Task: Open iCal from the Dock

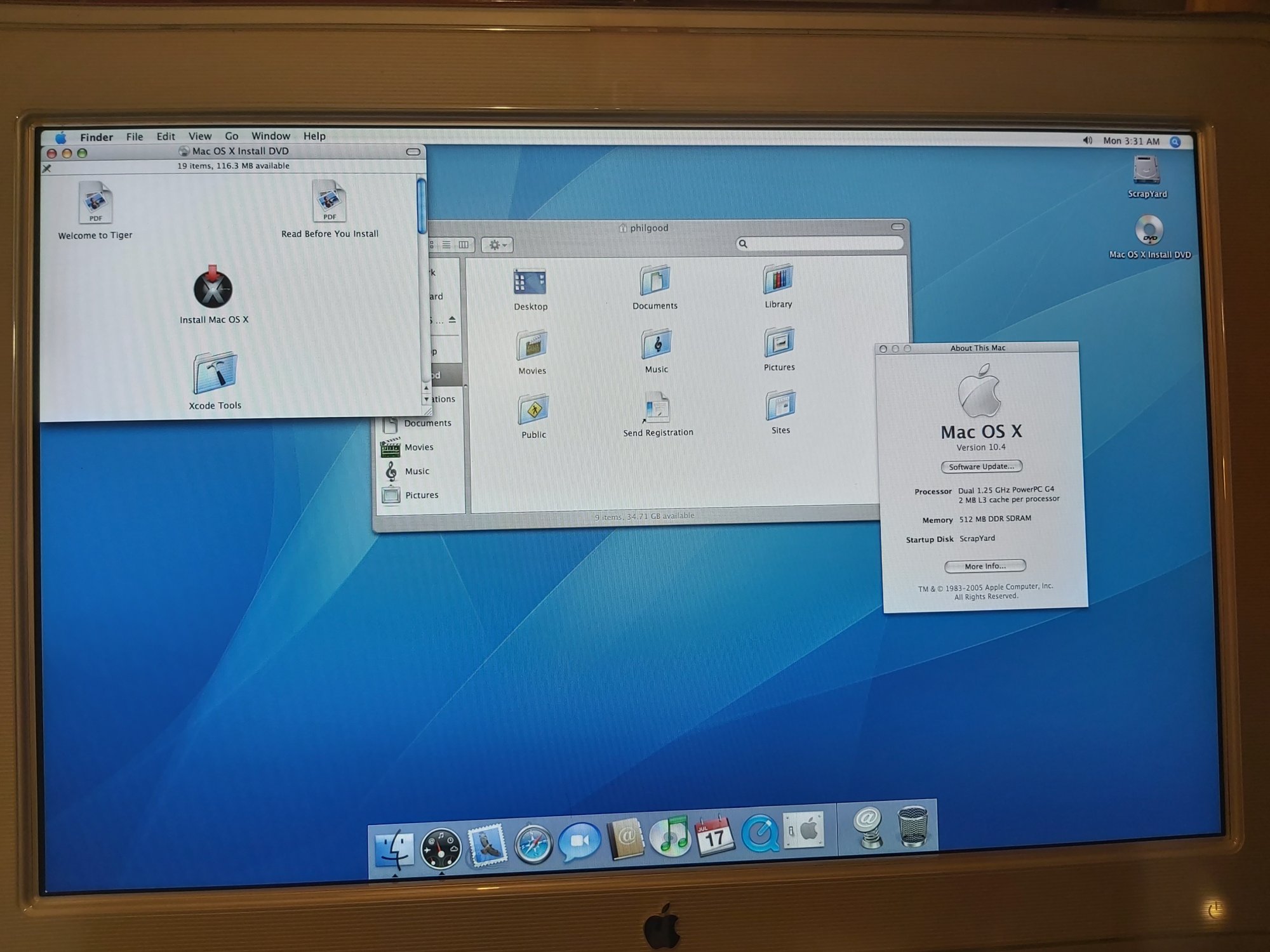Action: point(714,835)
